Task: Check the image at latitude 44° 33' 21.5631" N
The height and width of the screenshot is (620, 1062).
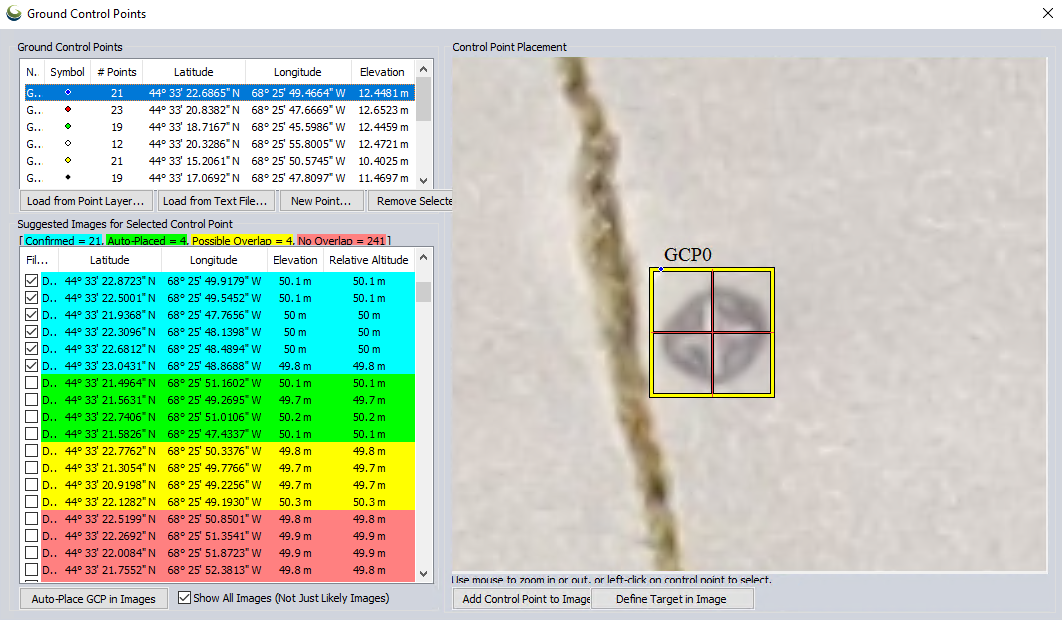Action: click(x=31, y=400)
